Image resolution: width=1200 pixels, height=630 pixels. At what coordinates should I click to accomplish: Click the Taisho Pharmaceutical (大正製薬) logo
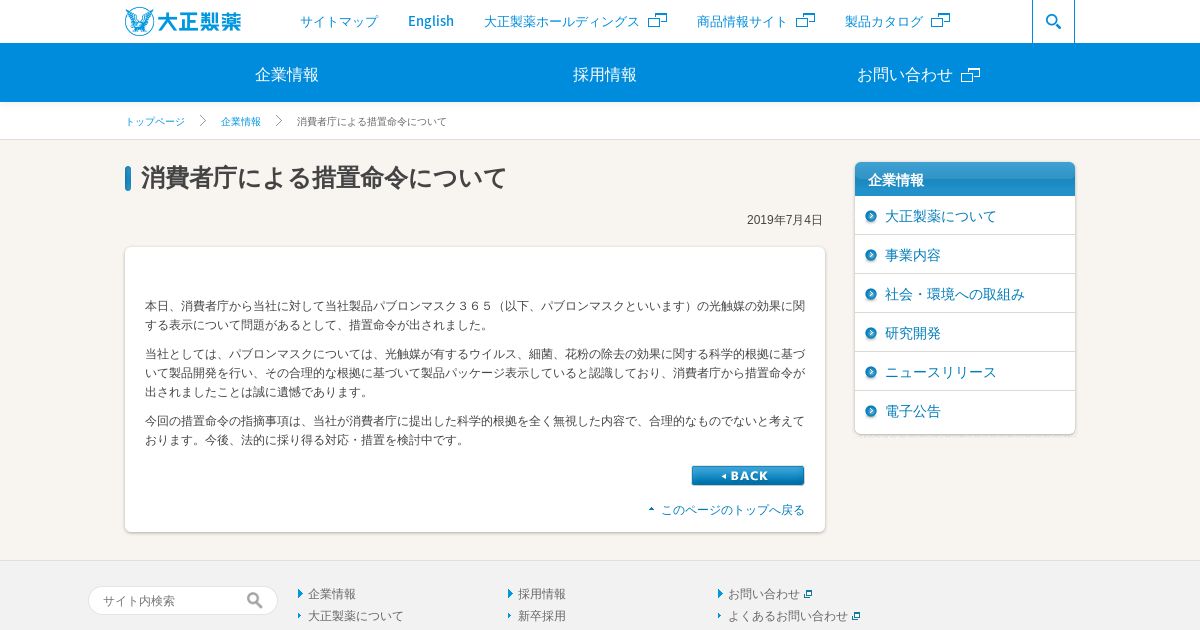point(183,21)
